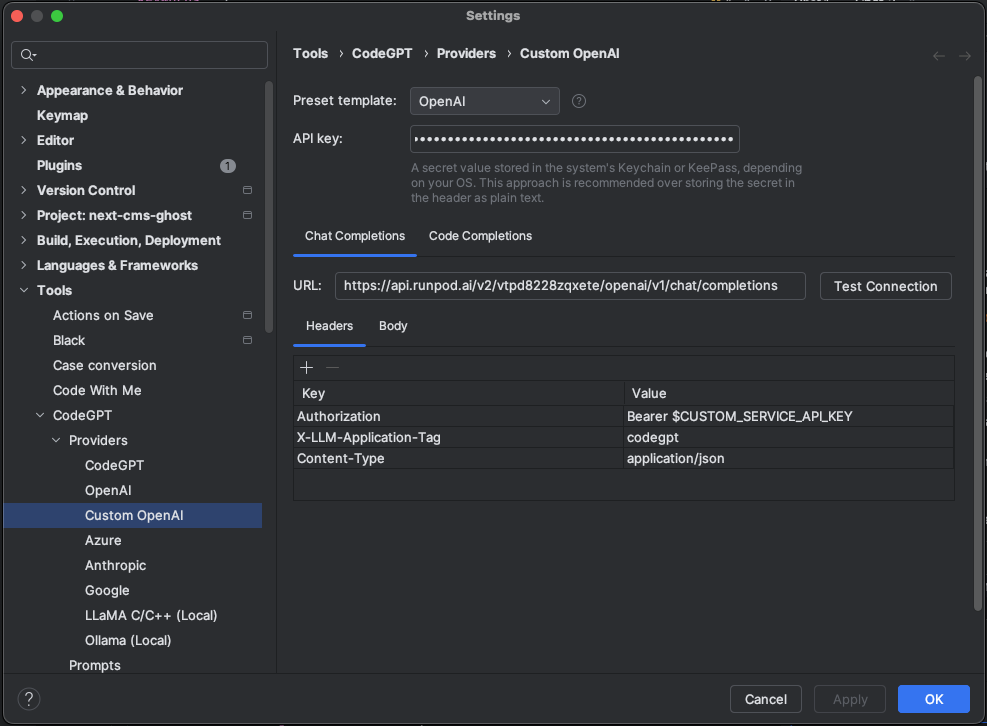Confirm settings with the OK button
This screenshot has height=726, width=987.
tap(933, 699)
